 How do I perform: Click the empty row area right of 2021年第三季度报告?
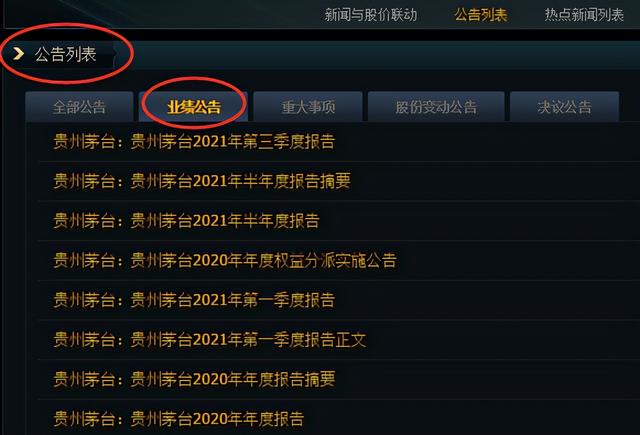click(x=488, y=142)
